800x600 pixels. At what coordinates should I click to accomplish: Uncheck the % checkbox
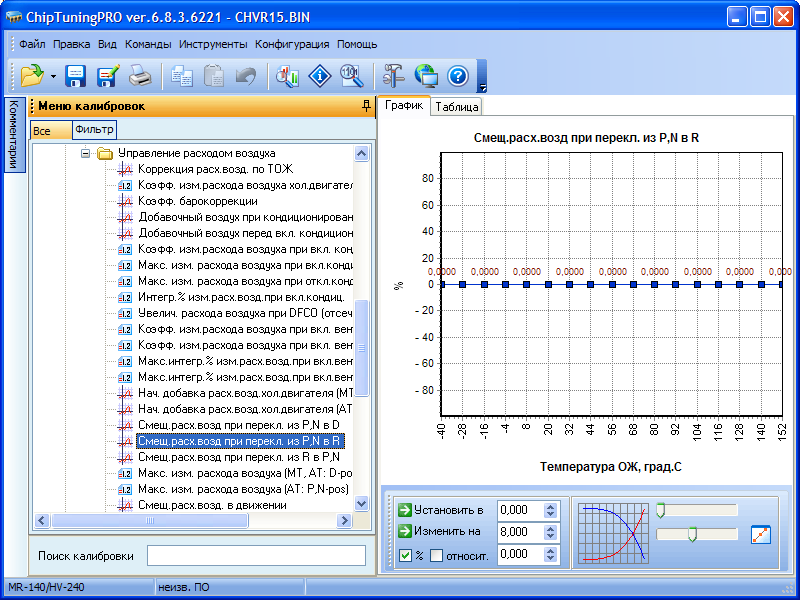click(x=405, y=555)
